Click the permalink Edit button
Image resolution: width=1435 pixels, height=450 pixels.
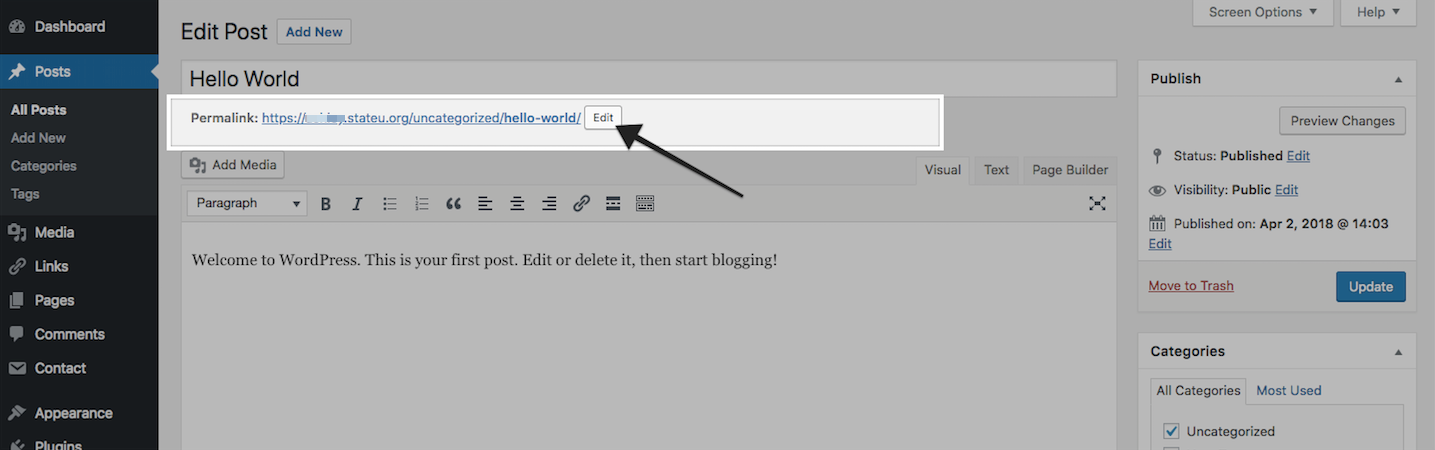pos(603,117)
